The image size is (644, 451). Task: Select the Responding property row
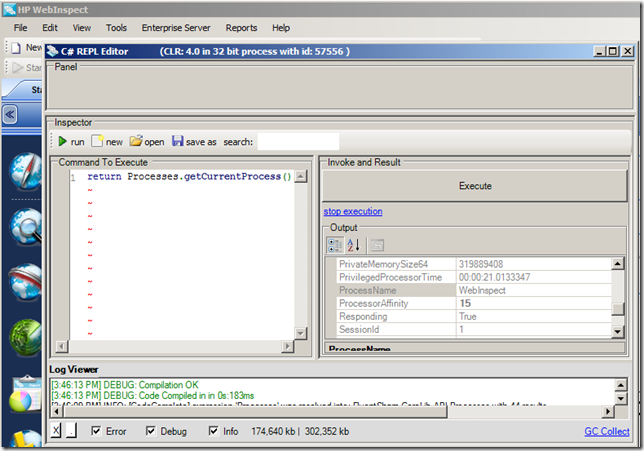tap(474, 317)
